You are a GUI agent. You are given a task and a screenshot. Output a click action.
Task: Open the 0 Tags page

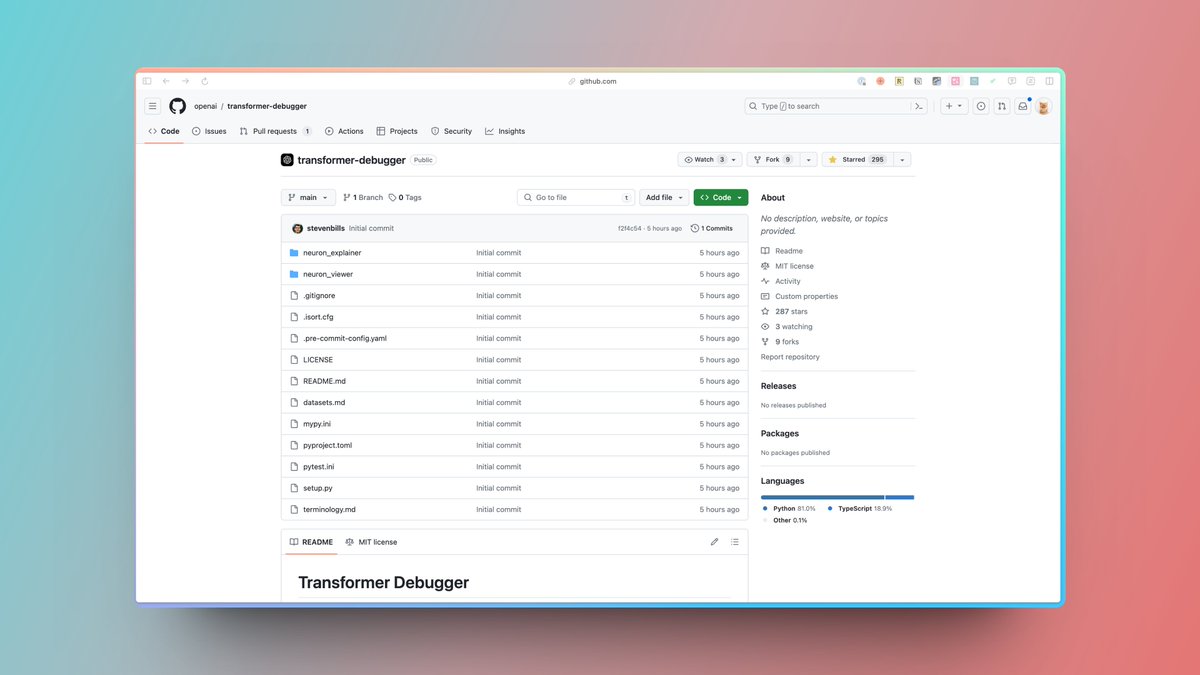pyautogui.click(x=405, y=198)
